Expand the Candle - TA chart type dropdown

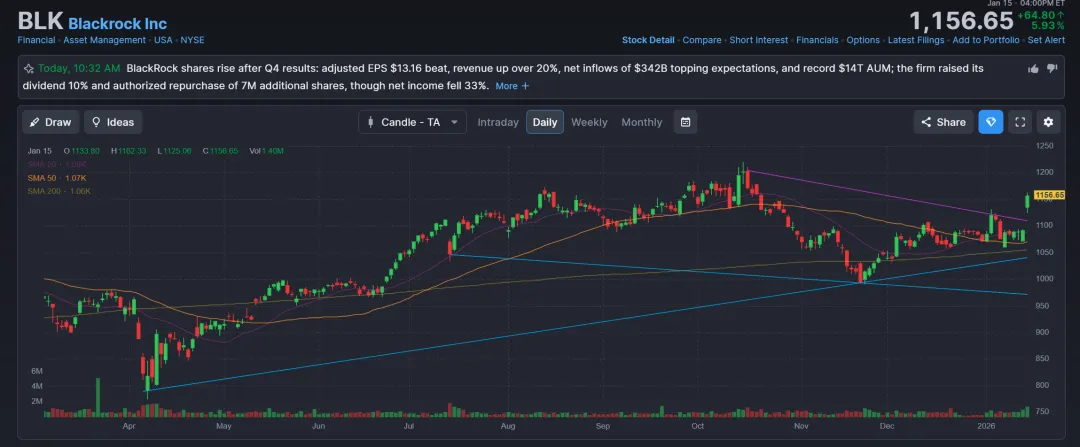412,122
